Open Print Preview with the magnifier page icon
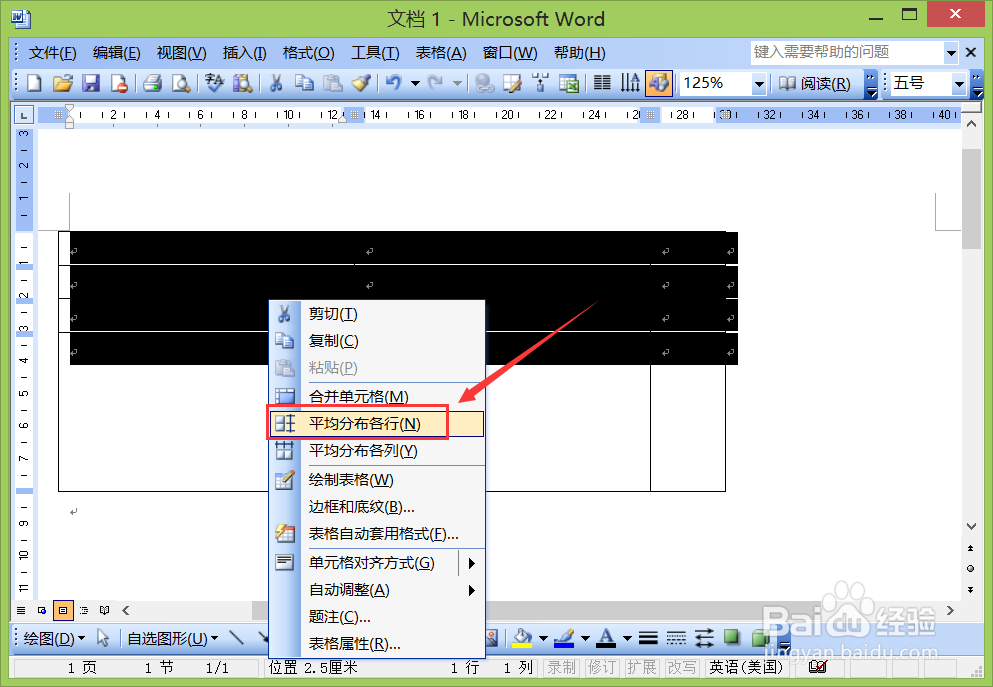Image resolution: width=993 pixels, height=687 pixels. click(x=181, y=83)
